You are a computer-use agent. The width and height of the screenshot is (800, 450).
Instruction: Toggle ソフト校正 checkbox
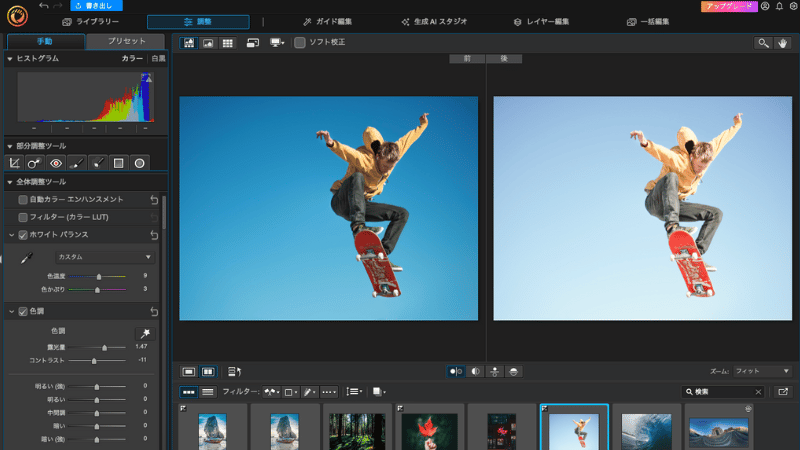point(299,42)
